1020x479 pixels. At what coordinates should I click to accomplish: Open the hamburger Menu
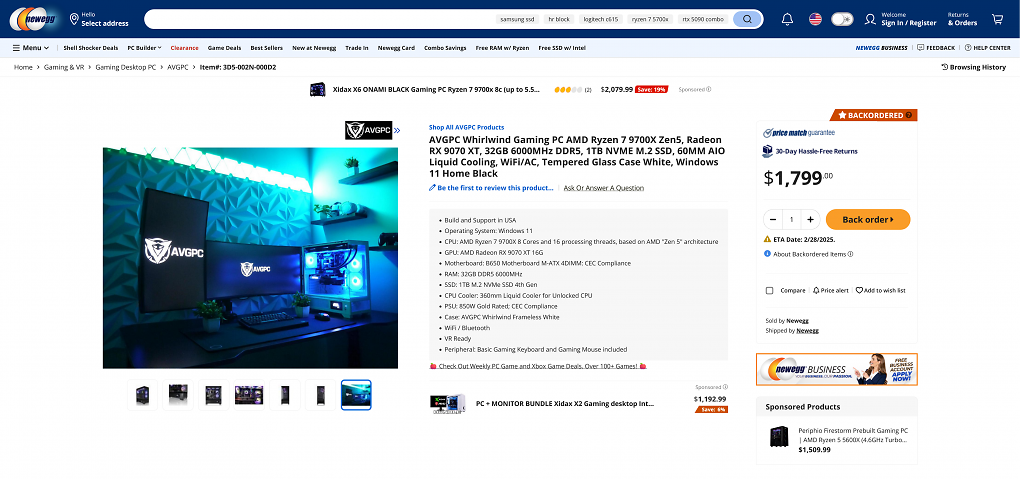click(x=30, y=48)
